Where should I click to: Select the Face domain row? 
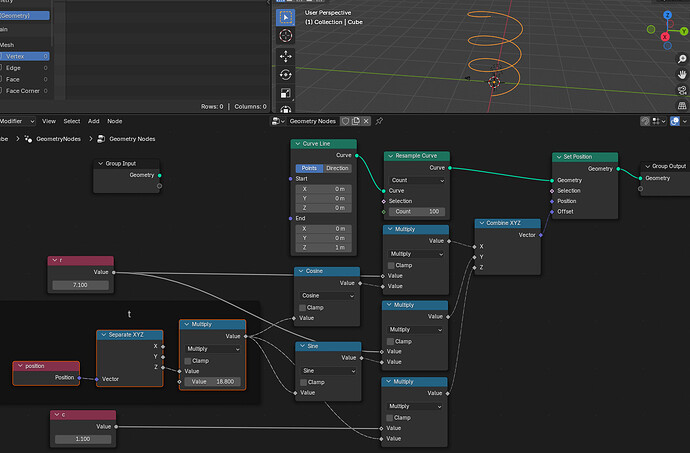25,79
